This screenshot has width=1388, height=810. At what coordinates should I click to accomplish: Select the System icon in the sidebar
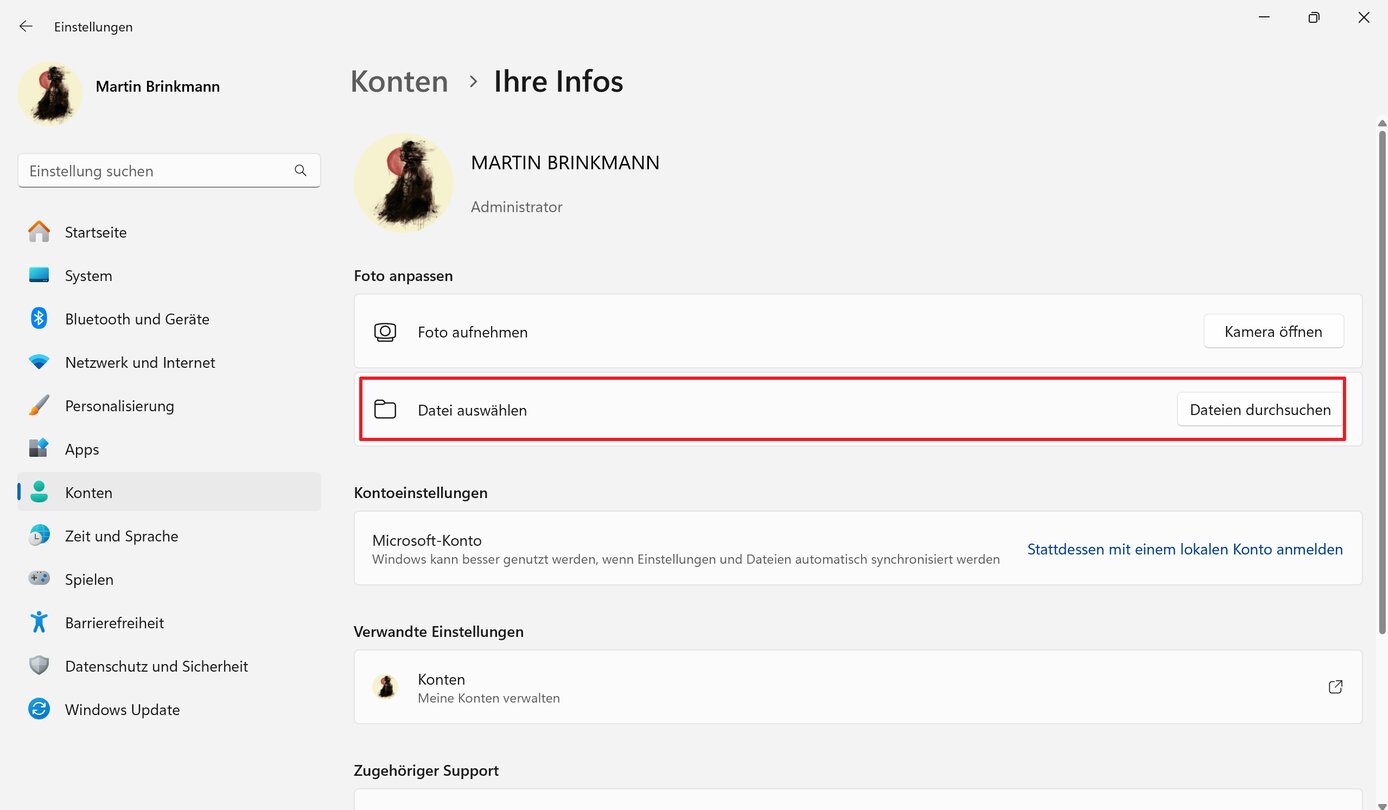coord(38,275)
